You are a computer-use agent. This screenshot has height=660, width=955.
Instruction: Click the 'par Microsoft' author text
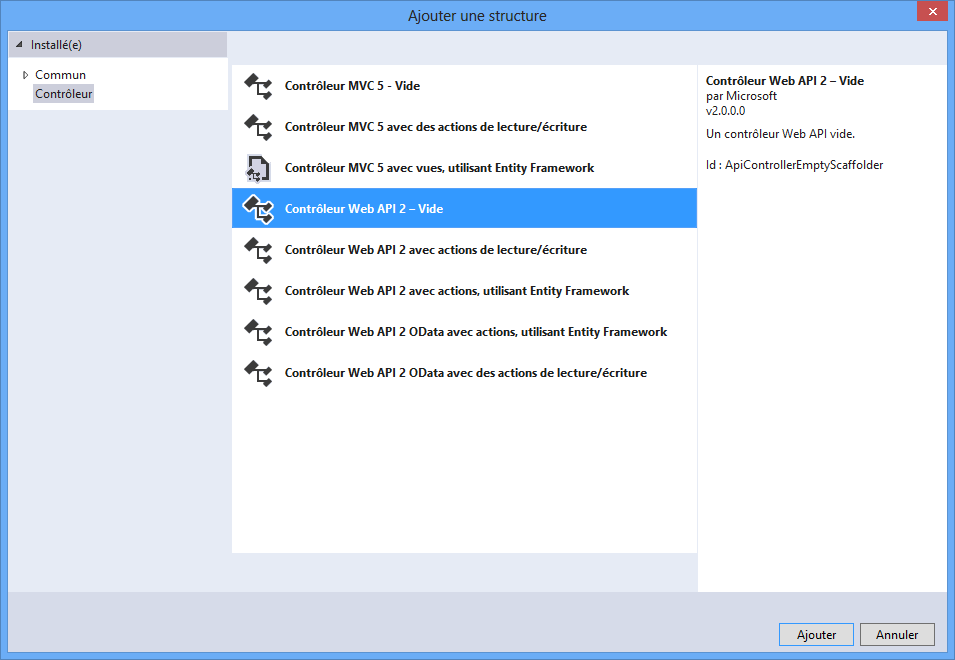(741, 96)
